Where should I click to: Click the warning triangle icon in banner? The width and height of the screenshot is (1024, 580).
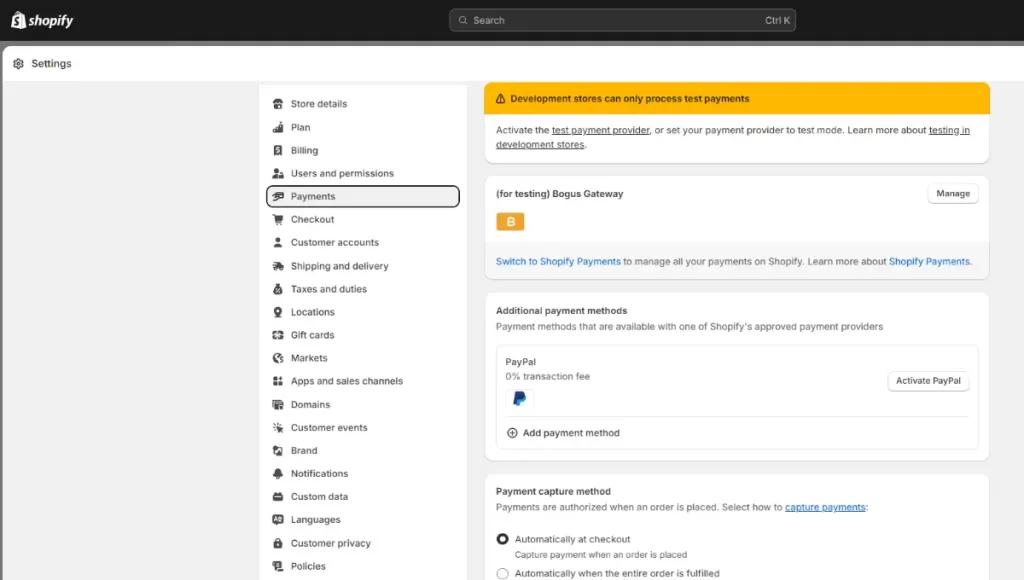click(x=500, y=99)
